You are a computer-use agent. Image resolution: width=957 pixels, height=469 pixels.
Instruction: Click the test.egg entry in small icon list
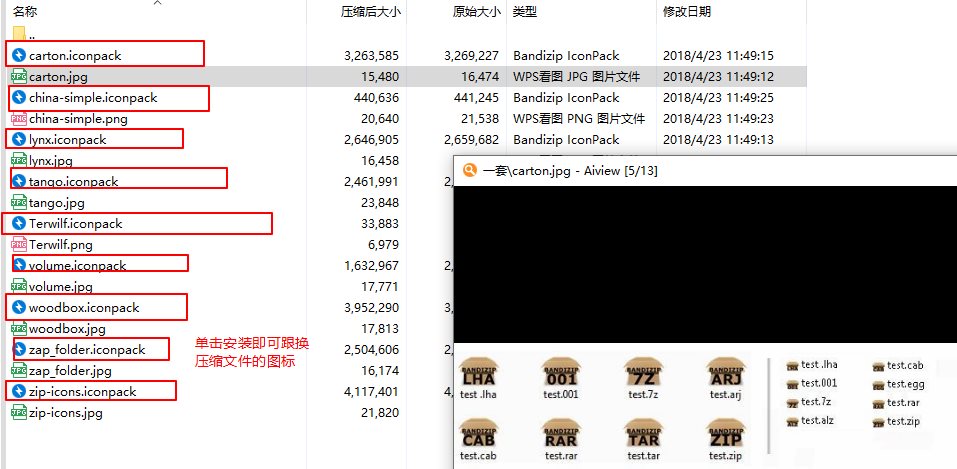(898, 384)
